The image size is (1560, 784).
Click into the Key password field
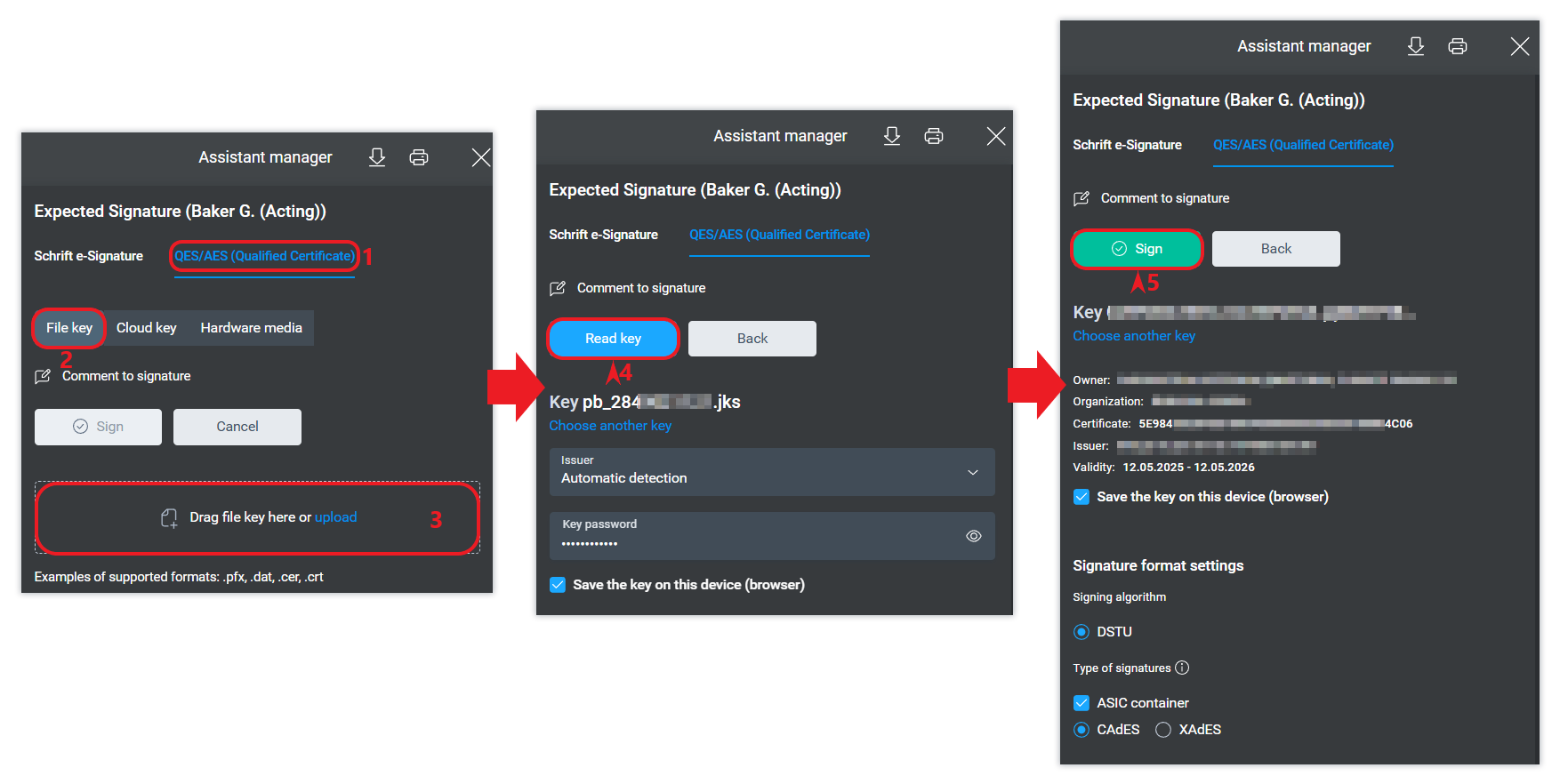[x=756, y=541]
